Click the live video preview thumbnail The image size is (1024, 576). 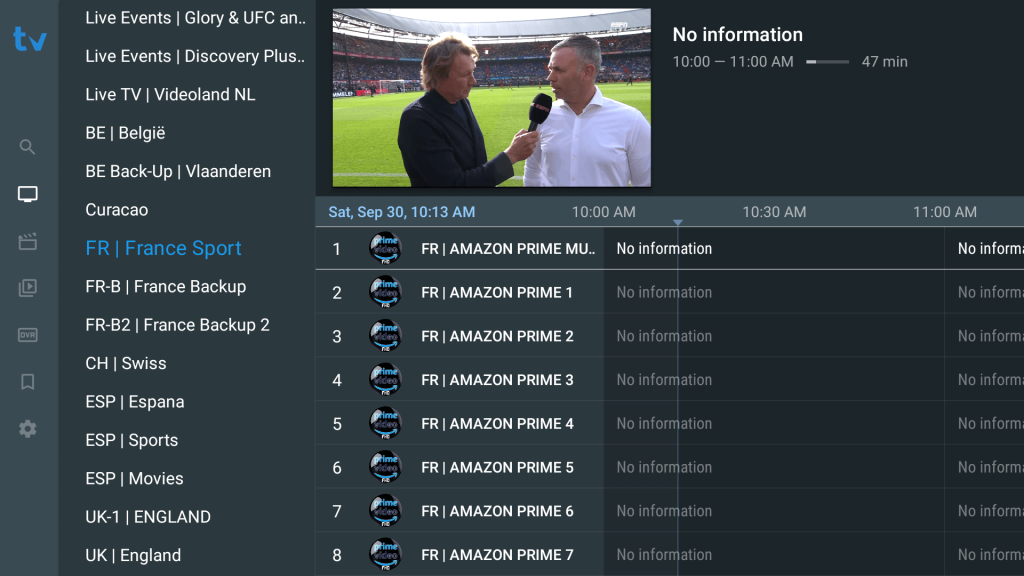tap(491, 98)
